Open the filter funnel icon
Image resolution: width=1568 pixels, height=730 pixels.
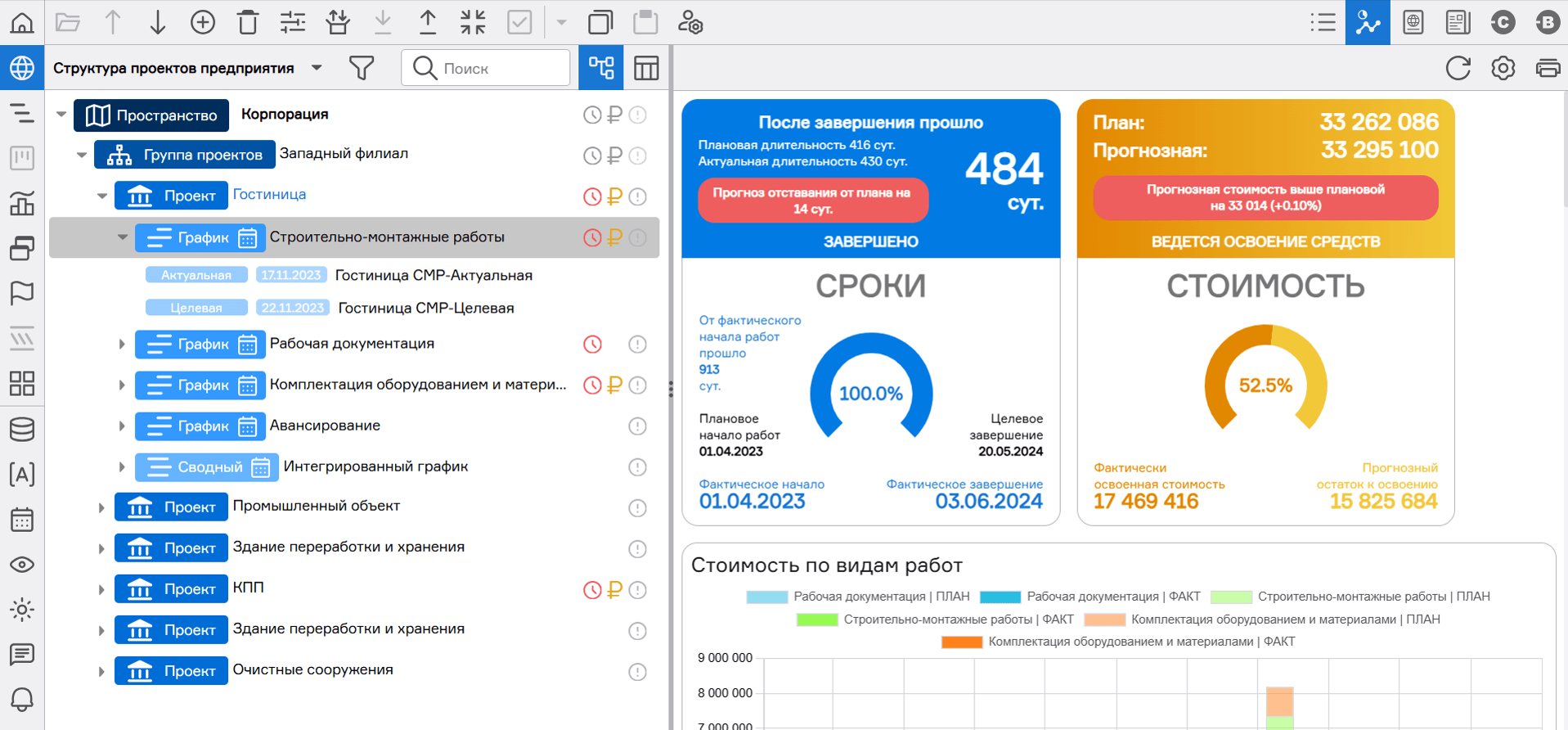(361, 68)
